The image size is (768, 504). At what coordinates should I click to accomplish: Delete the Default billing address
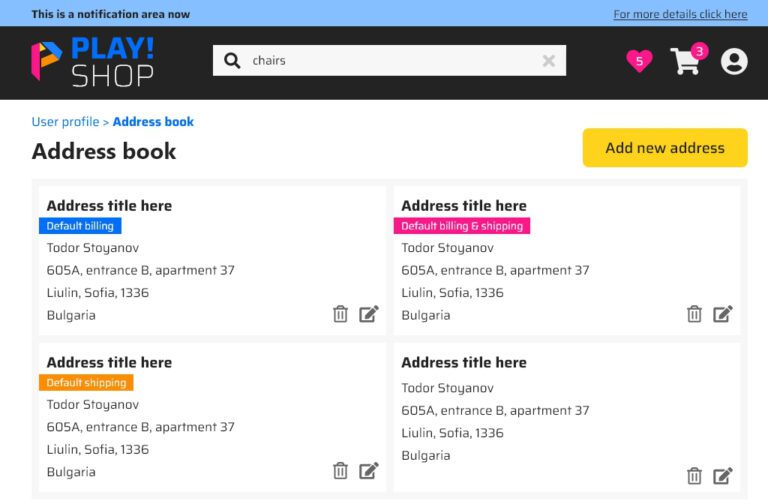[x=340, y=314]
